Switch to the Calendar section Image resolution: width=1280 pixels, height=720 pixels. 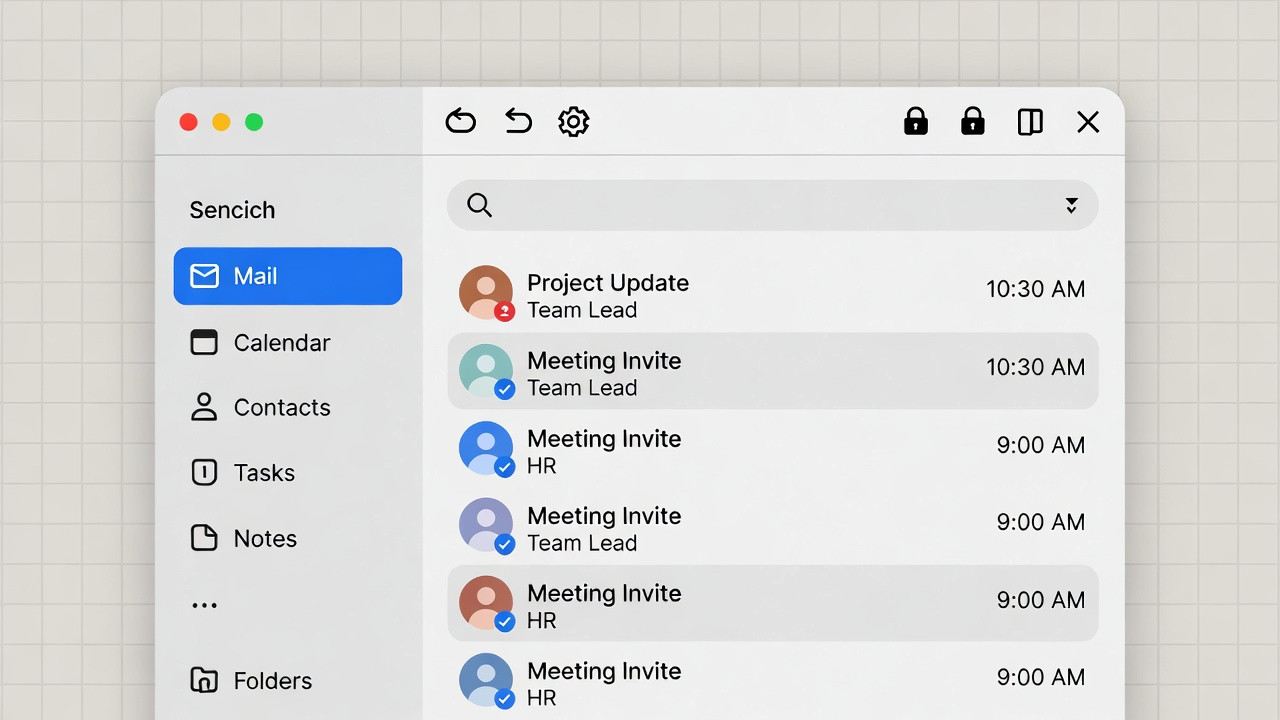coord(281,343)
